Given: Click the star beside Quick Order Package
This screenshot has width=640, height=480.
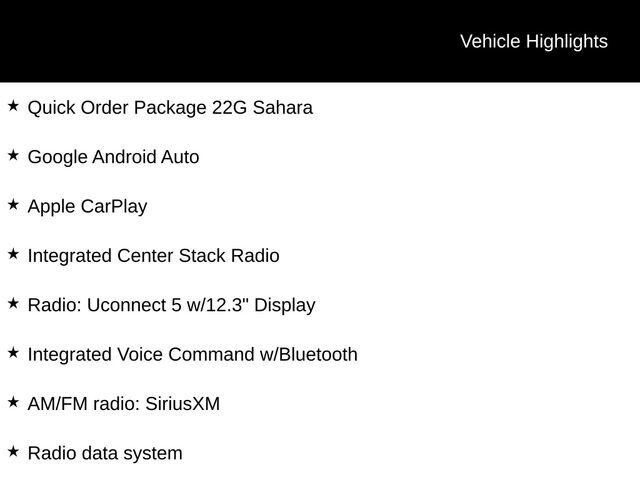Looking at the screenshot, I should click(x=13, y=106).
